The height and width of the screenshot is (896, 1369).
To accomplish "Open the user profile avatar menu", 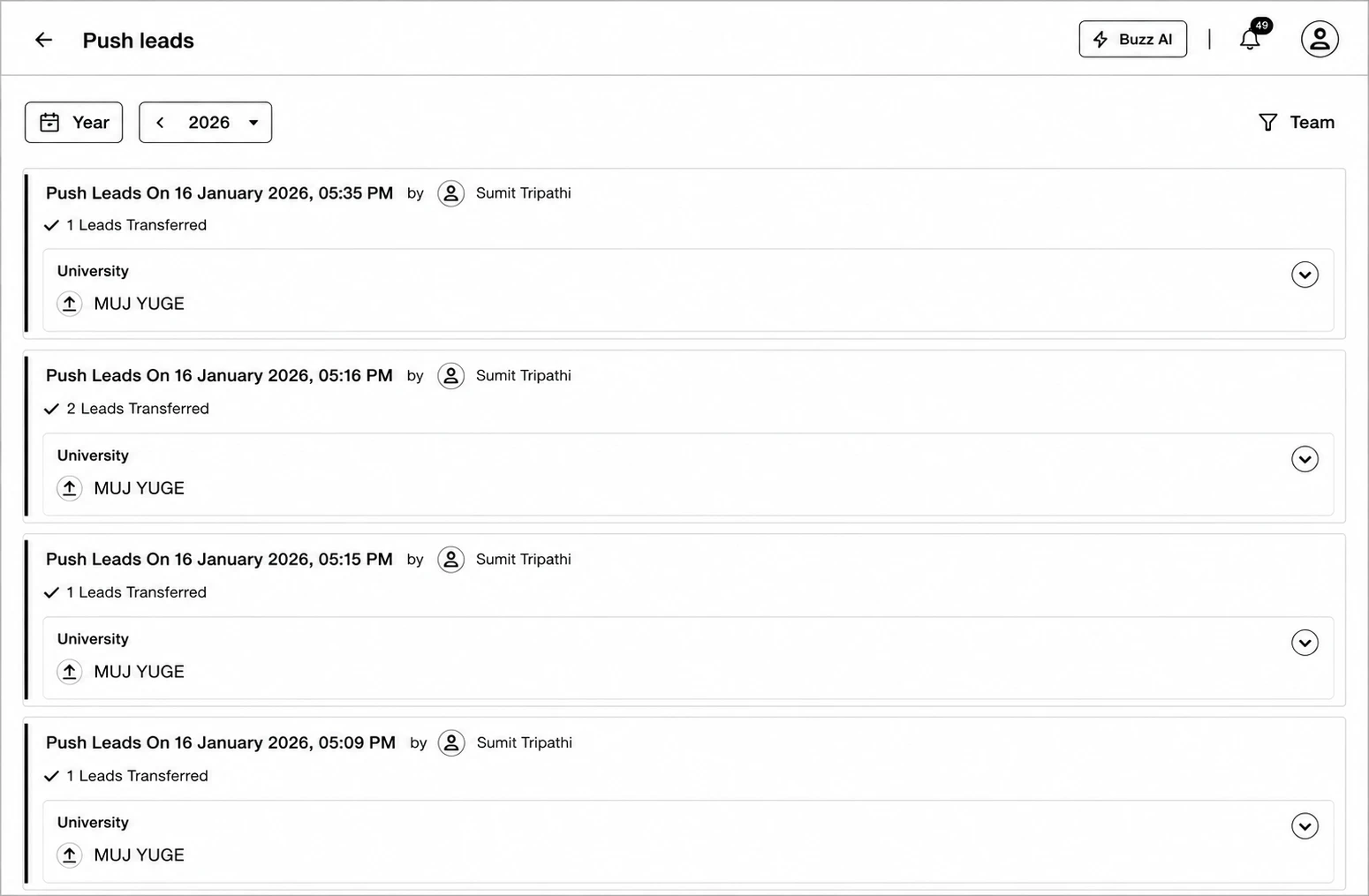I will point(1320,39).
